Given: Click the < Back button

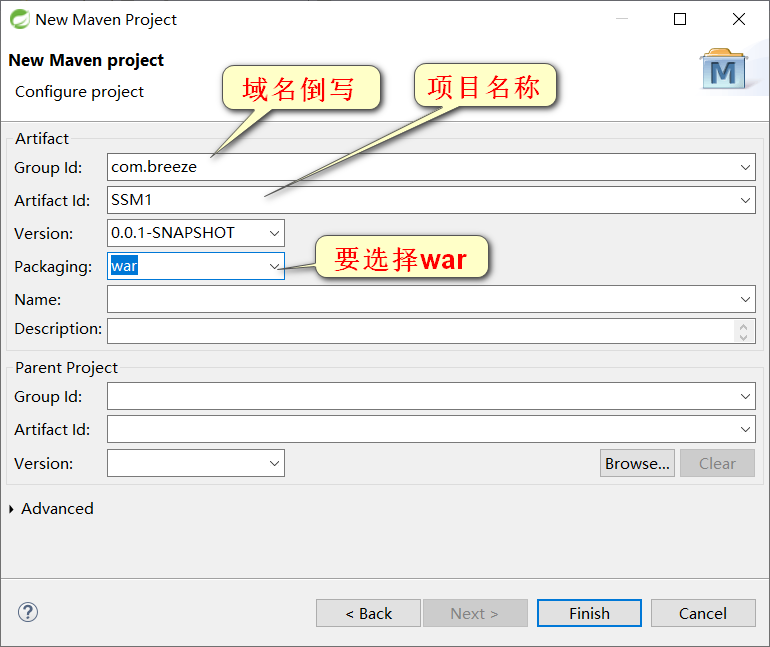Looking at the screenshot, I should click(368, 613).
